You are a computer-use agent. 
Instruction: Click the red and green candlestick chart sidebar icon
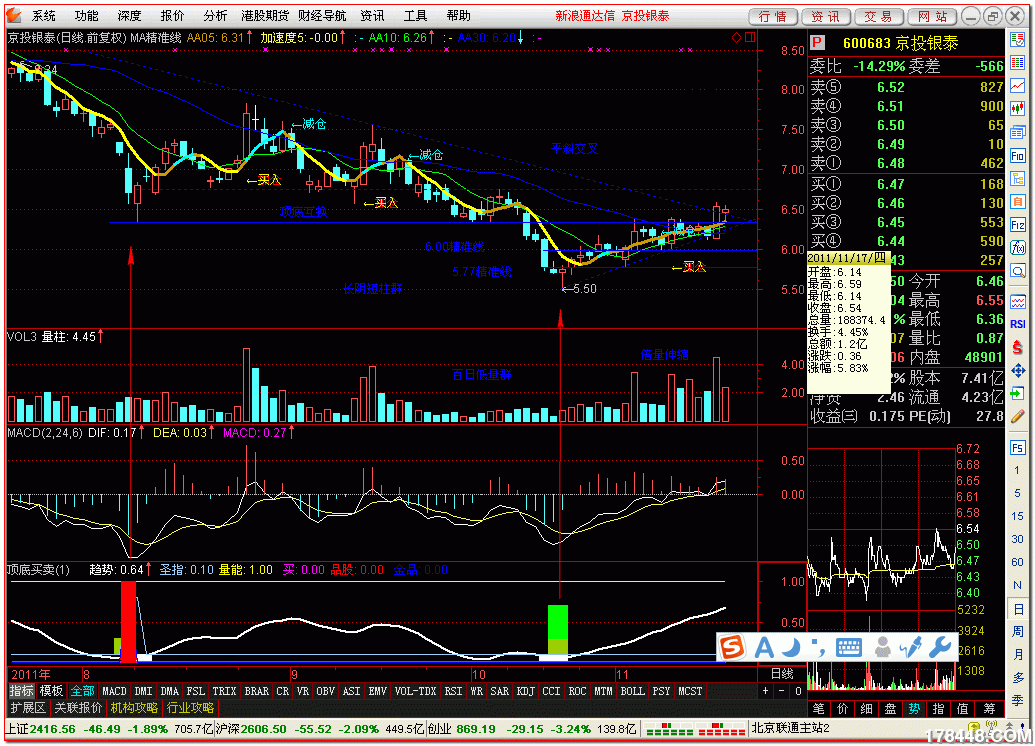point(1017,108)
